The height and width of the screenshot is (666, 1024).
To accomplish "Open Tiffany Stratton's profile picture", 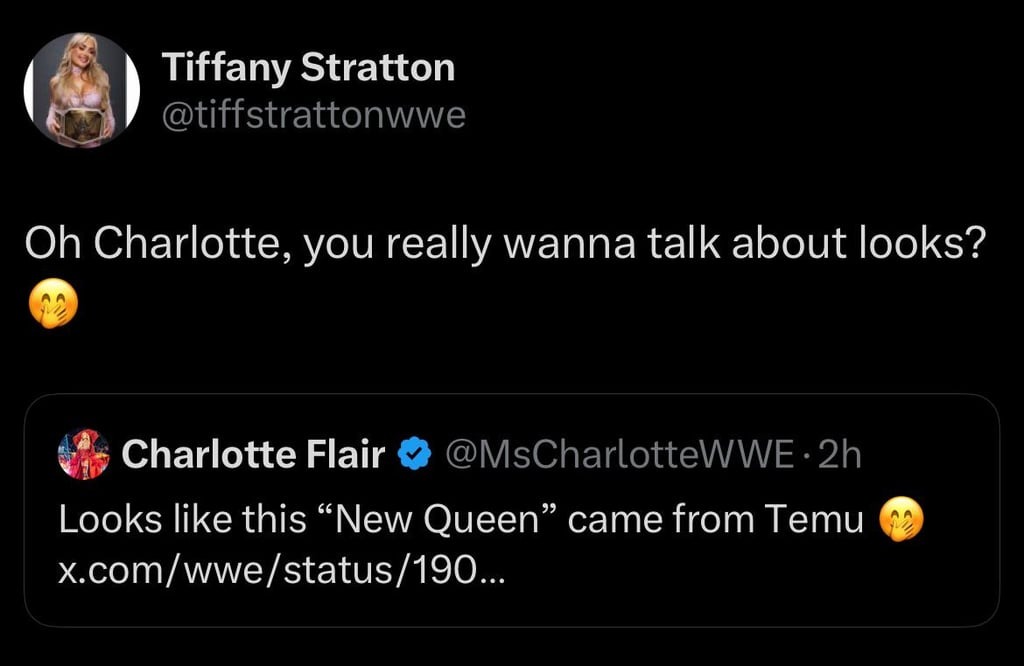I will click(82, 91).
